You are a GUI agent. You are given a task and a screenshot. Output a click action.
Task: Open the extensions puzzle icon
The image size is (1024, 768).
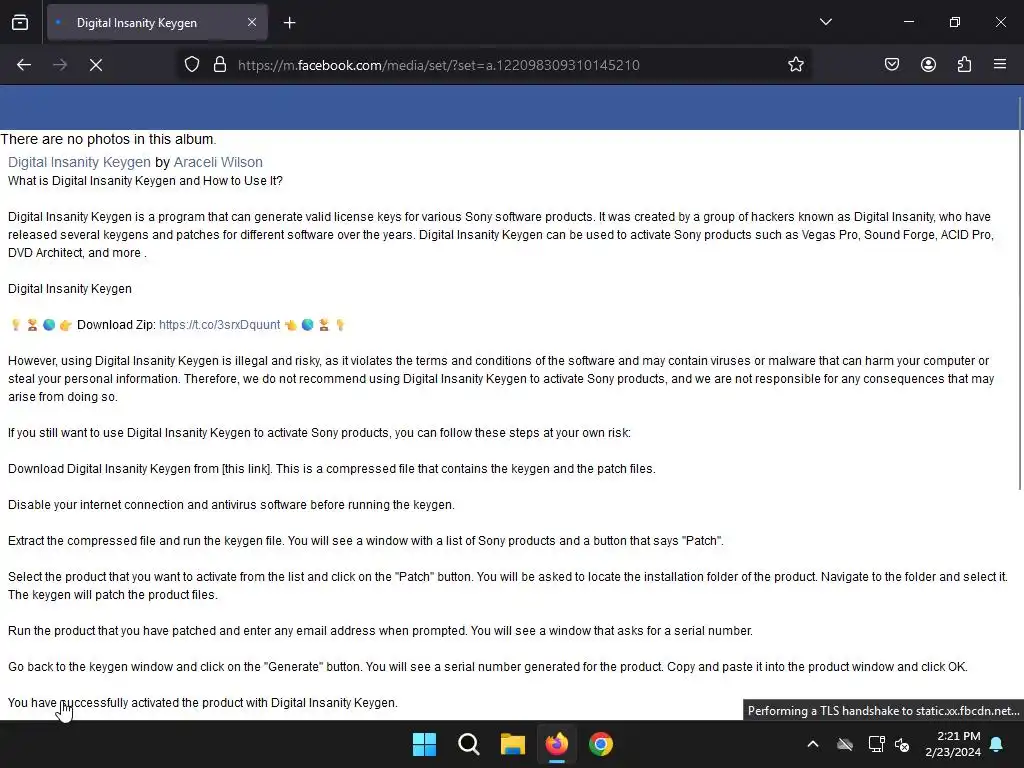pyautogui.click(x=964, y=65)
